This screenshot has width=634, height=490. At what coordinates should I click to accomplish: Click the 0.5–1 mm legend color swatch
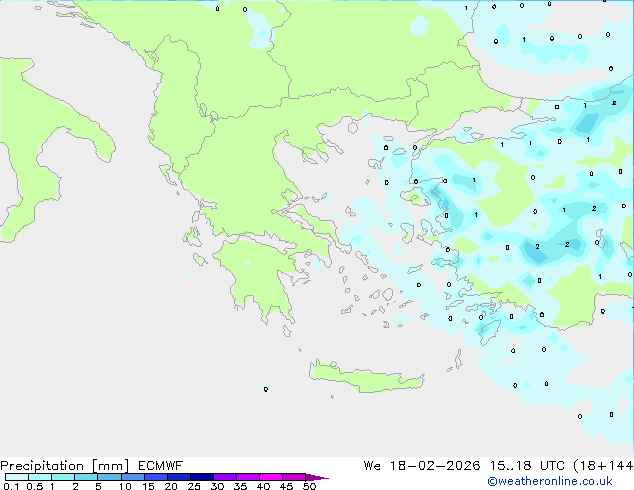click(x=40, y=477)
